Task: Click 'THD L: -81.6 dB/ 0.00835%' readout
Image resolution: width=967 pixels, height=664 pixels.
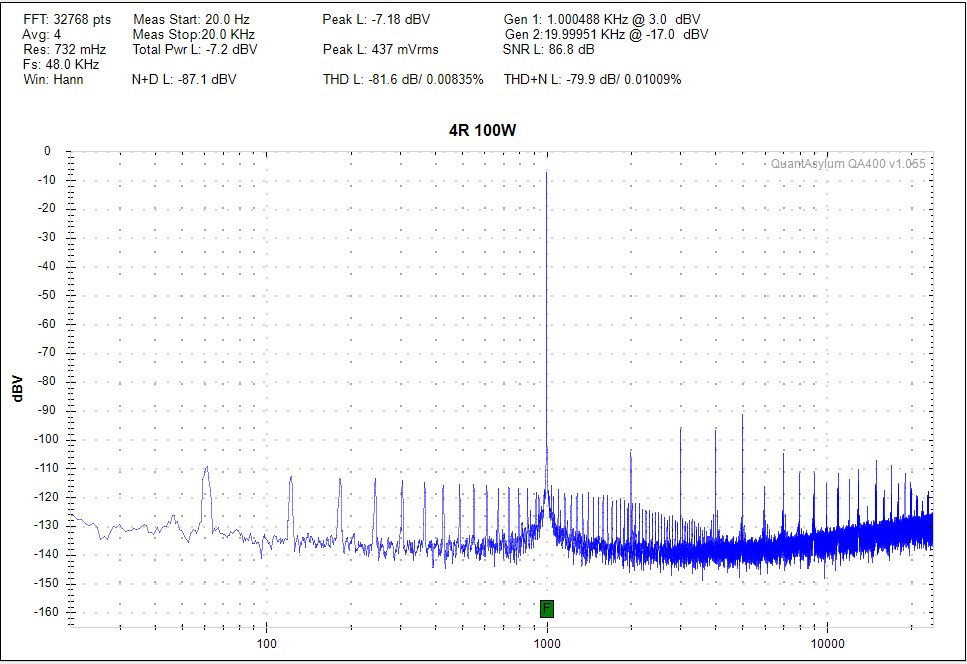Action: (x=403, y=80)
